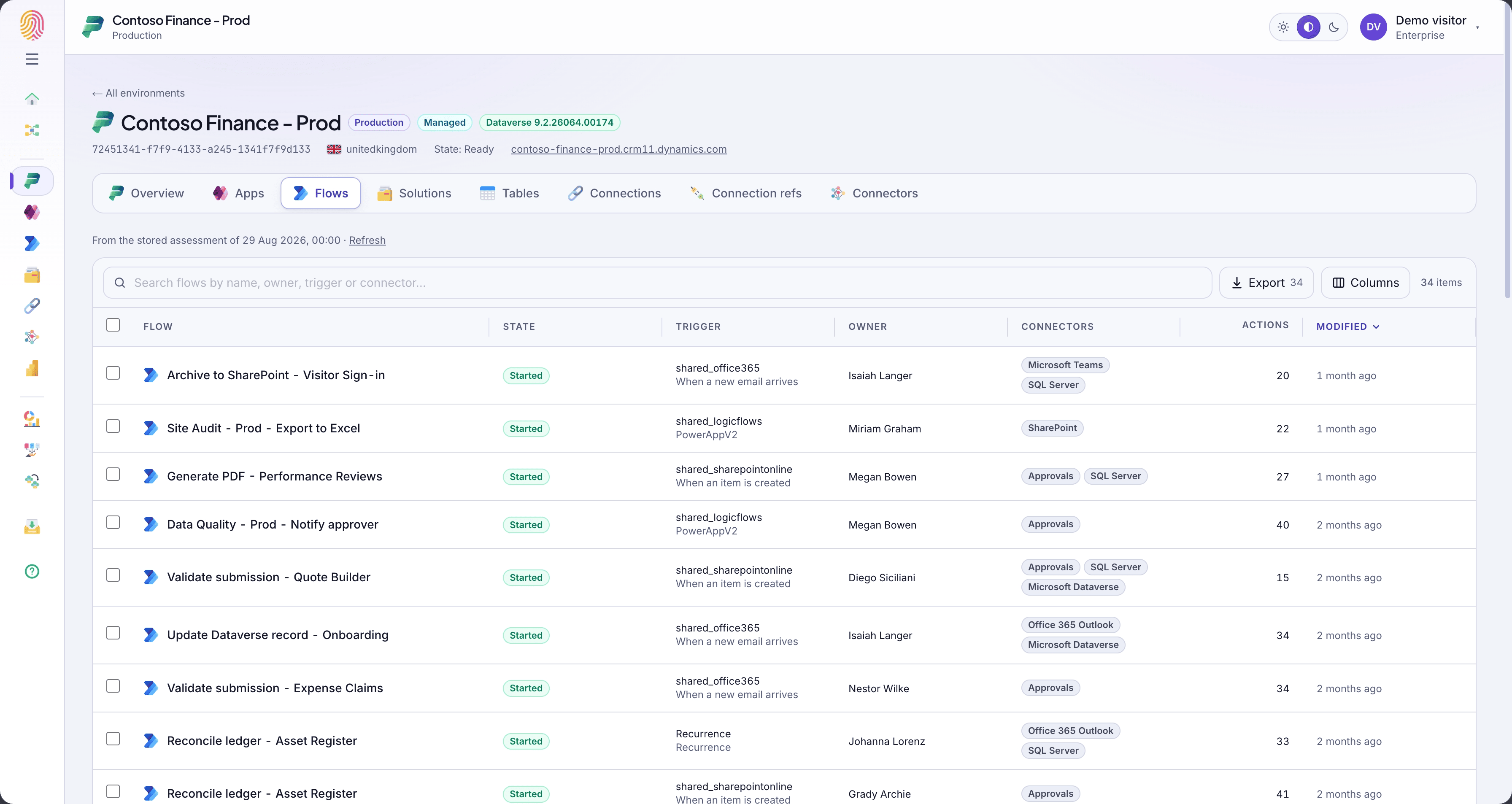The image size is (1512, 804).
Task: Open Power Automate flows icon in sidebar
Action: point(32,243)
